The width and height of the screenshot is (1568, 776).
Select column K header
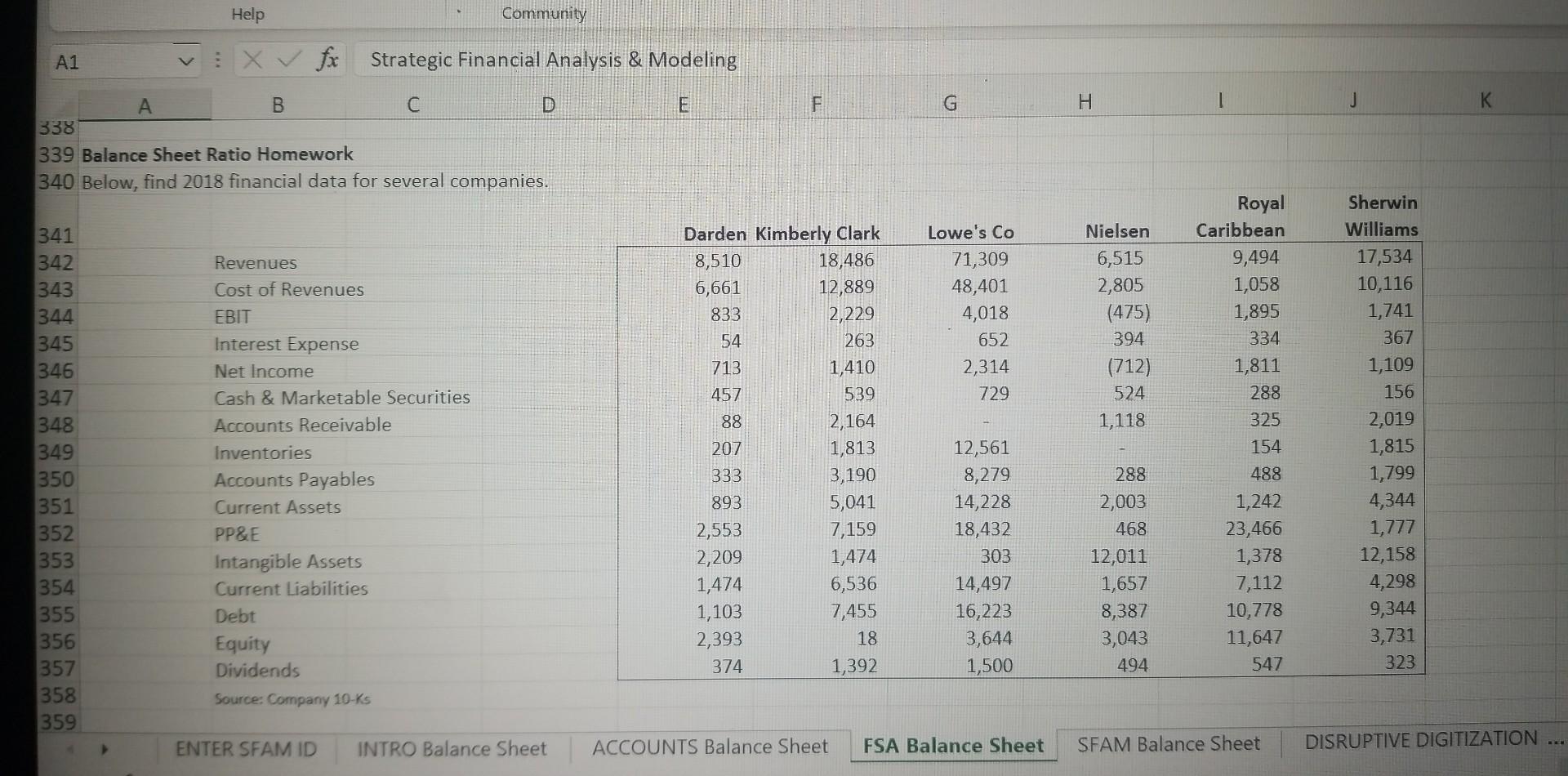click(x=1486, y=100)
